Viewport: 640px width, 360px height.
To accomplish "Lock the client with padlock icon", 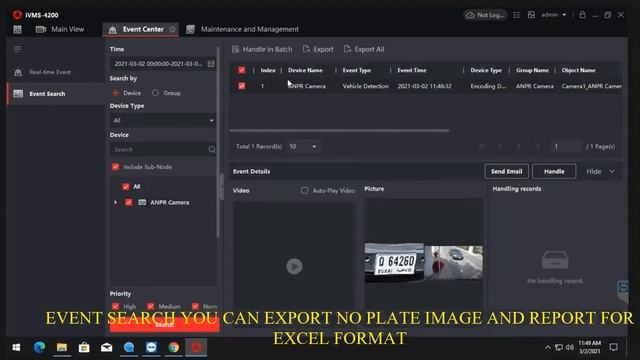I will click(x=582, y=15).
